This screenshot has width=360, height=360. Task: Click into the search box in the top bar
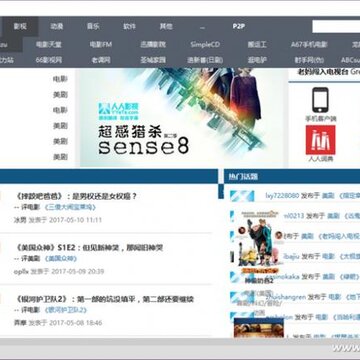336,27
